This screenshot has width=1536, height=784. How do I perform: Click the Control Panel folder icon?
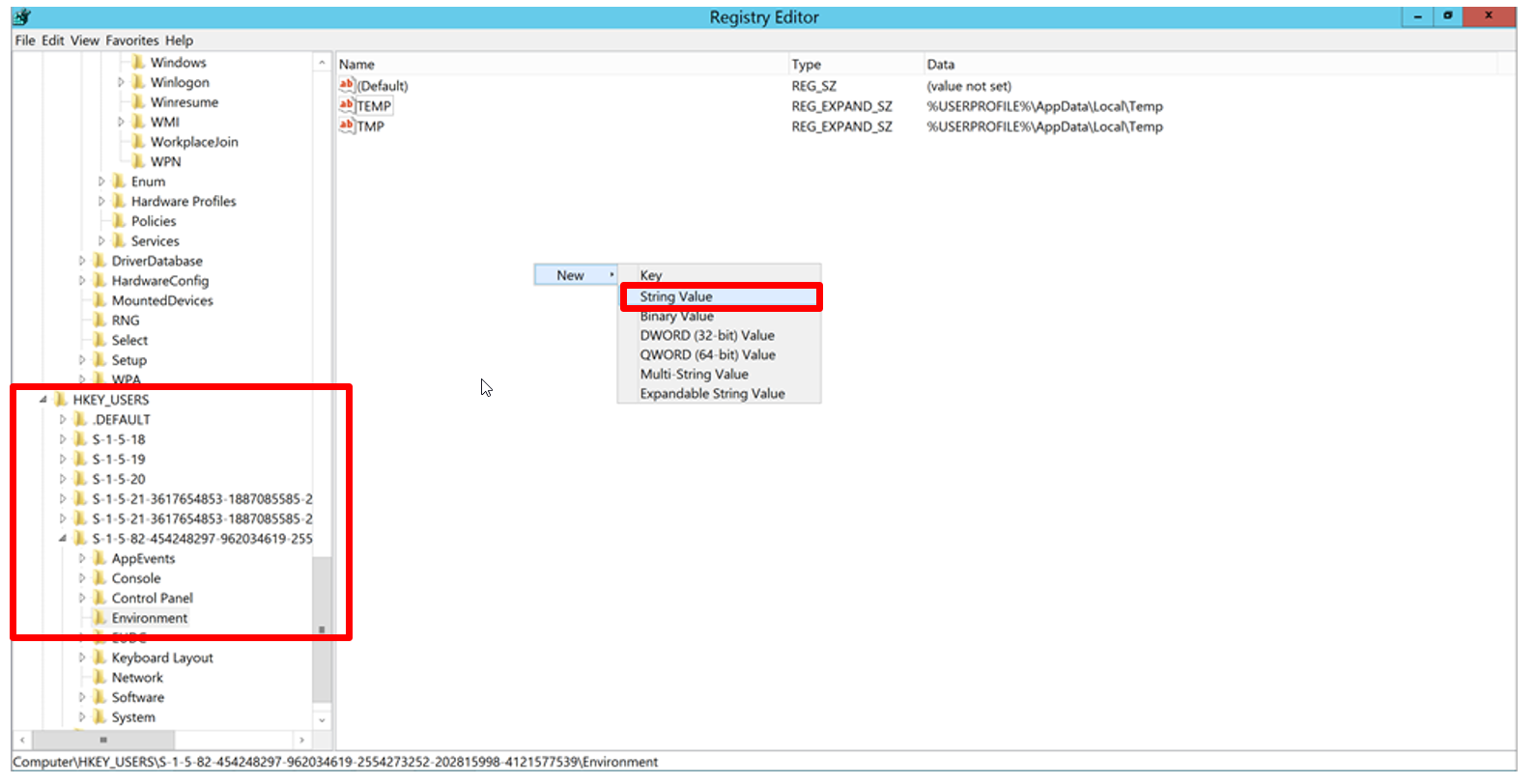tap(100, 598)
